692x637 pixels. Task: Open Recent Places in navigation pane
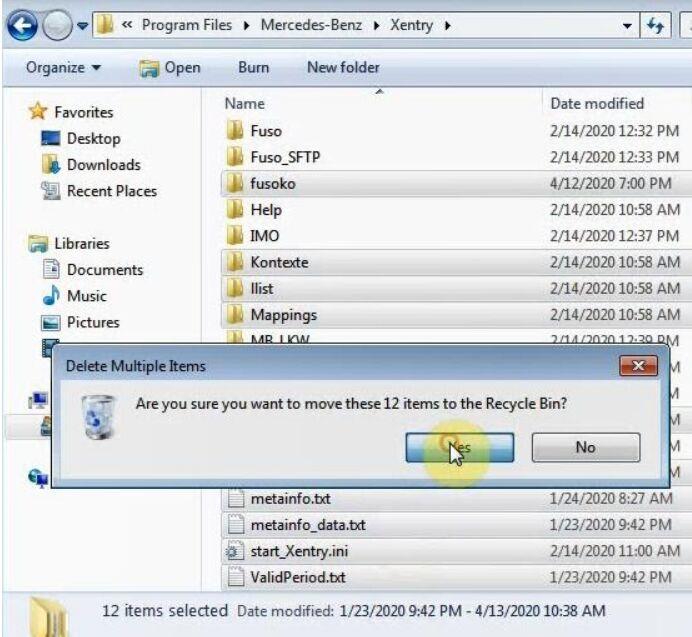(x=112, y=191)
